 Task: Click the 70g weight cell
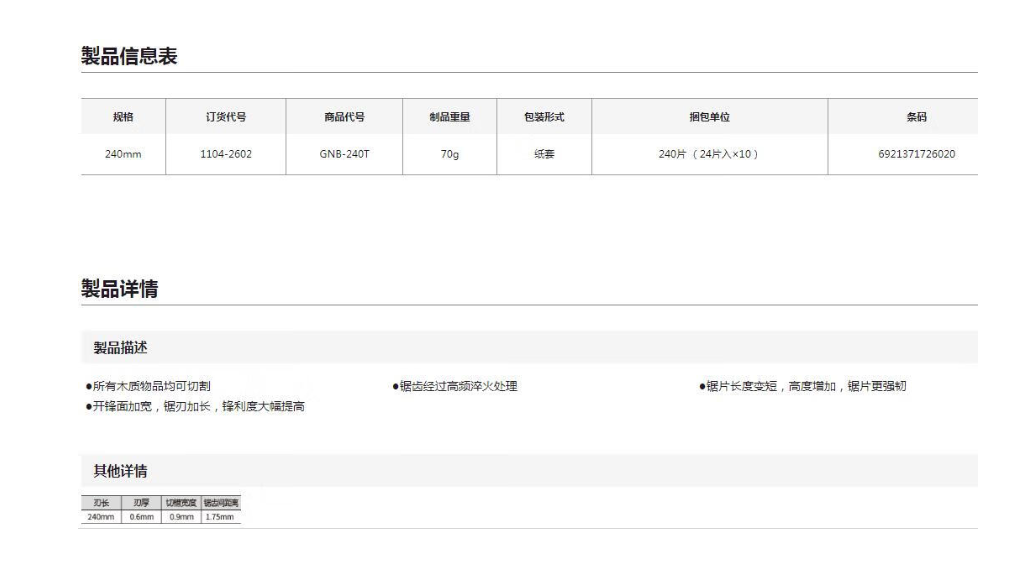pyautogui.click(x=449, y=154)
